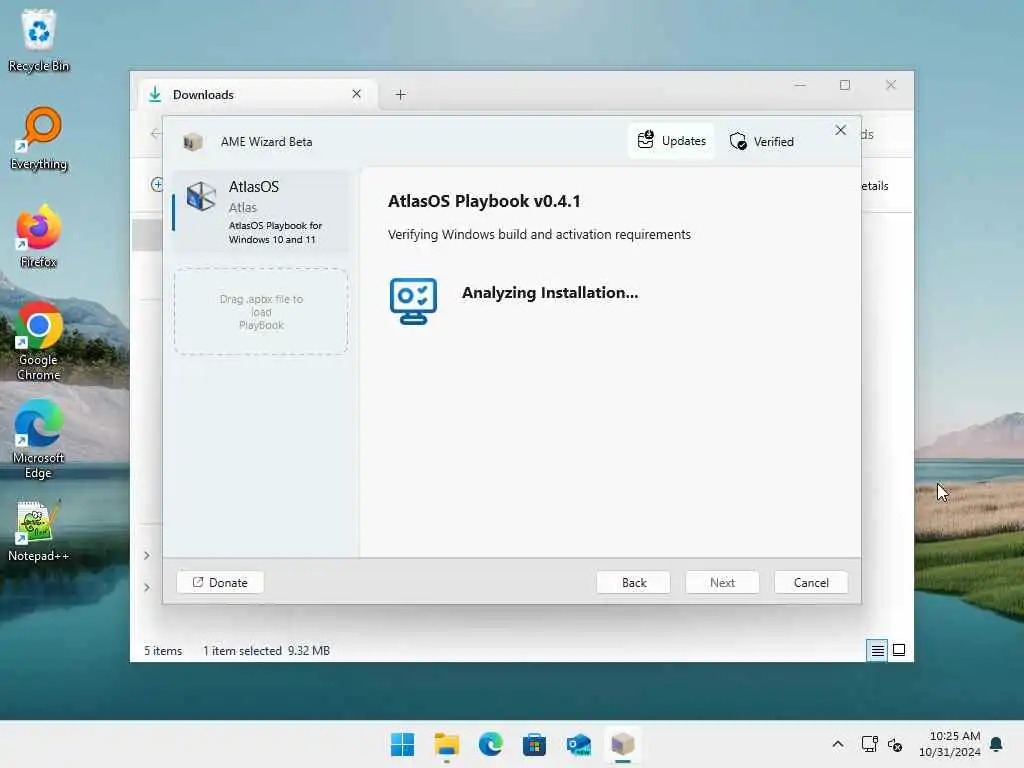Select the Firefox desktop shortcut
The width and height of the screenshot is (1024, 768).
tap(39, 236)
